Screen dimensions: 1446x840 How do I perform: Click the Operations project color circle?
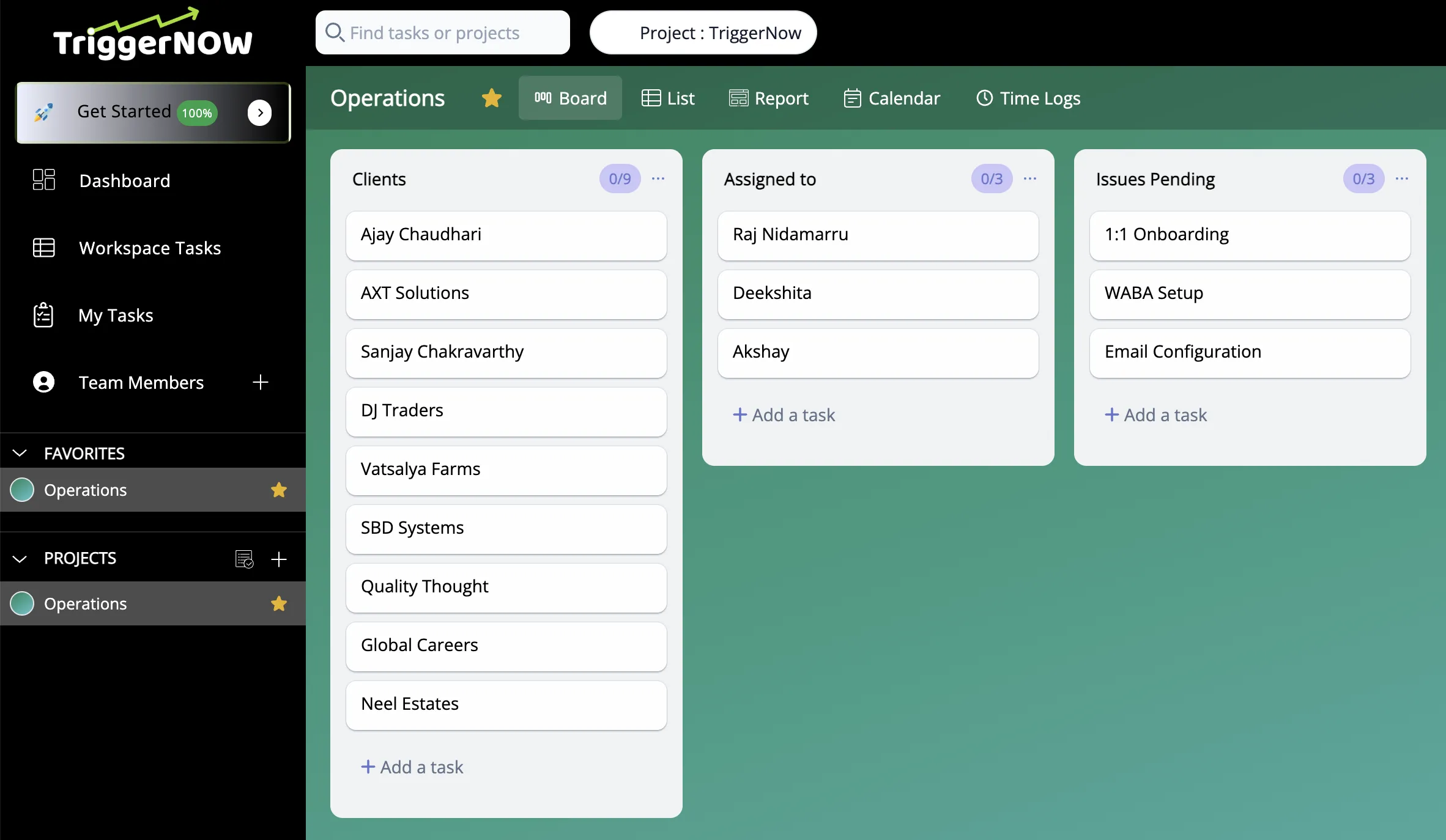click(23, 603)
